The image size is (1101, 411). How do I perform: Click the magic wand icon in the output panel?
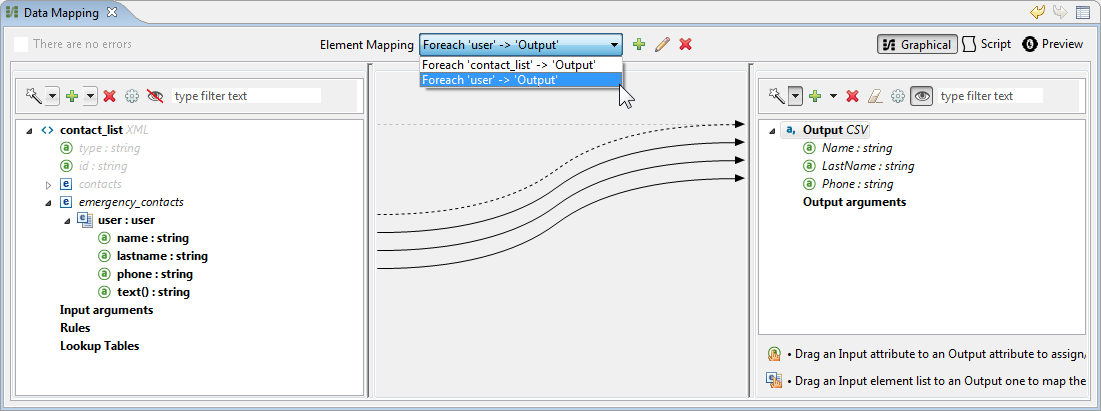click(x=775, y=96)
